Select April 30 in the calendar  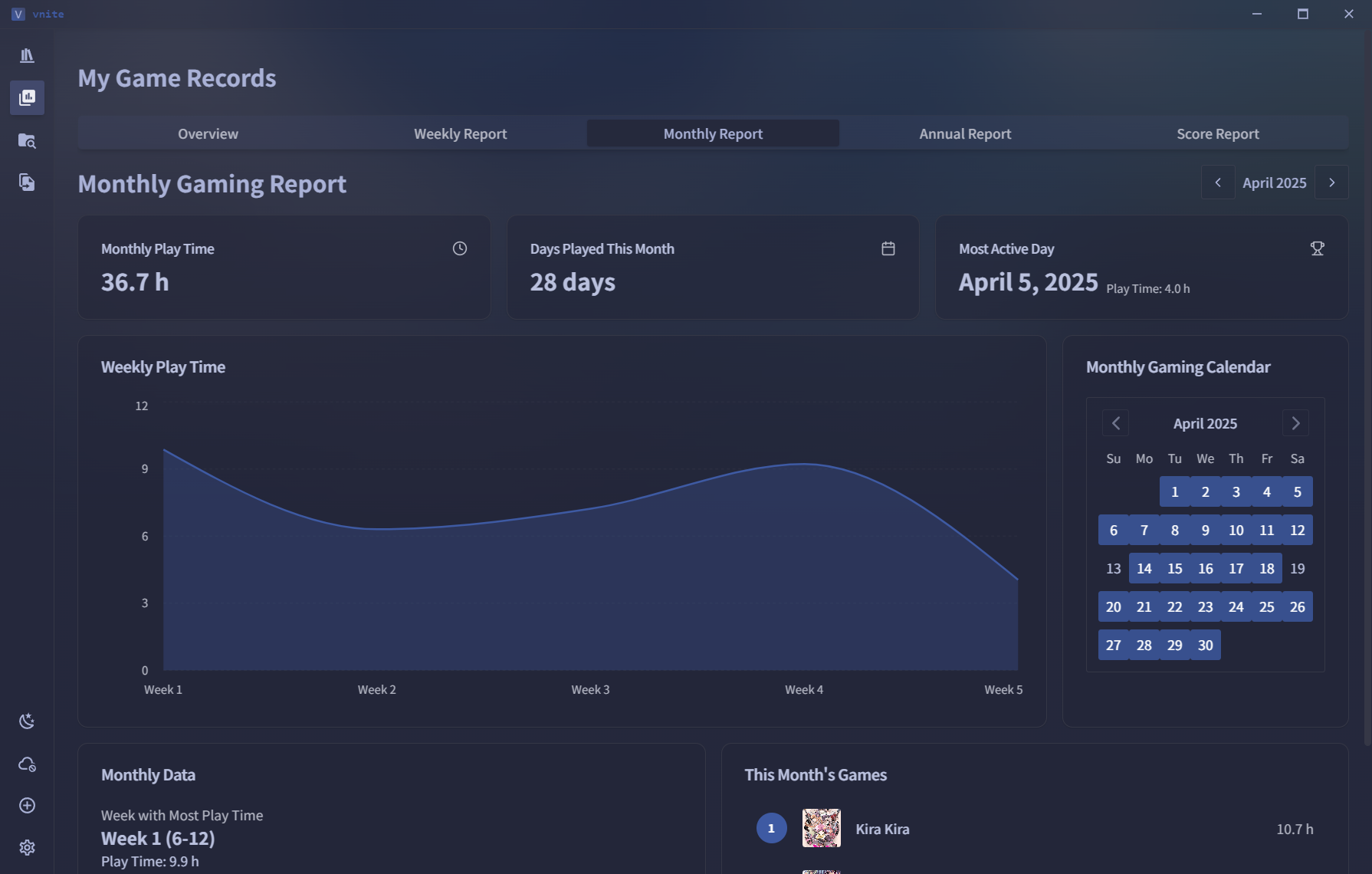(1206, 645)
